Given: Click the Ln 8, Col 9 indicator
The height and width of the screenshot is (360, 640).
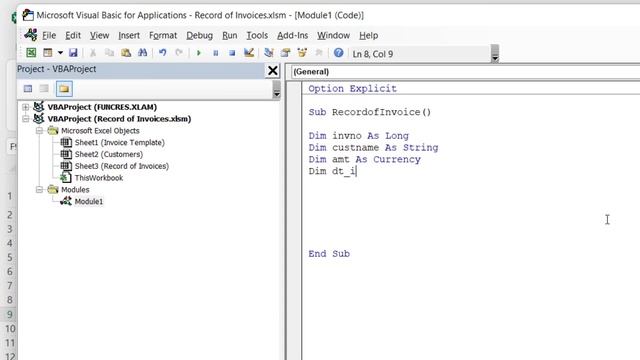Looking at the screenshot, I should point(373,54).
